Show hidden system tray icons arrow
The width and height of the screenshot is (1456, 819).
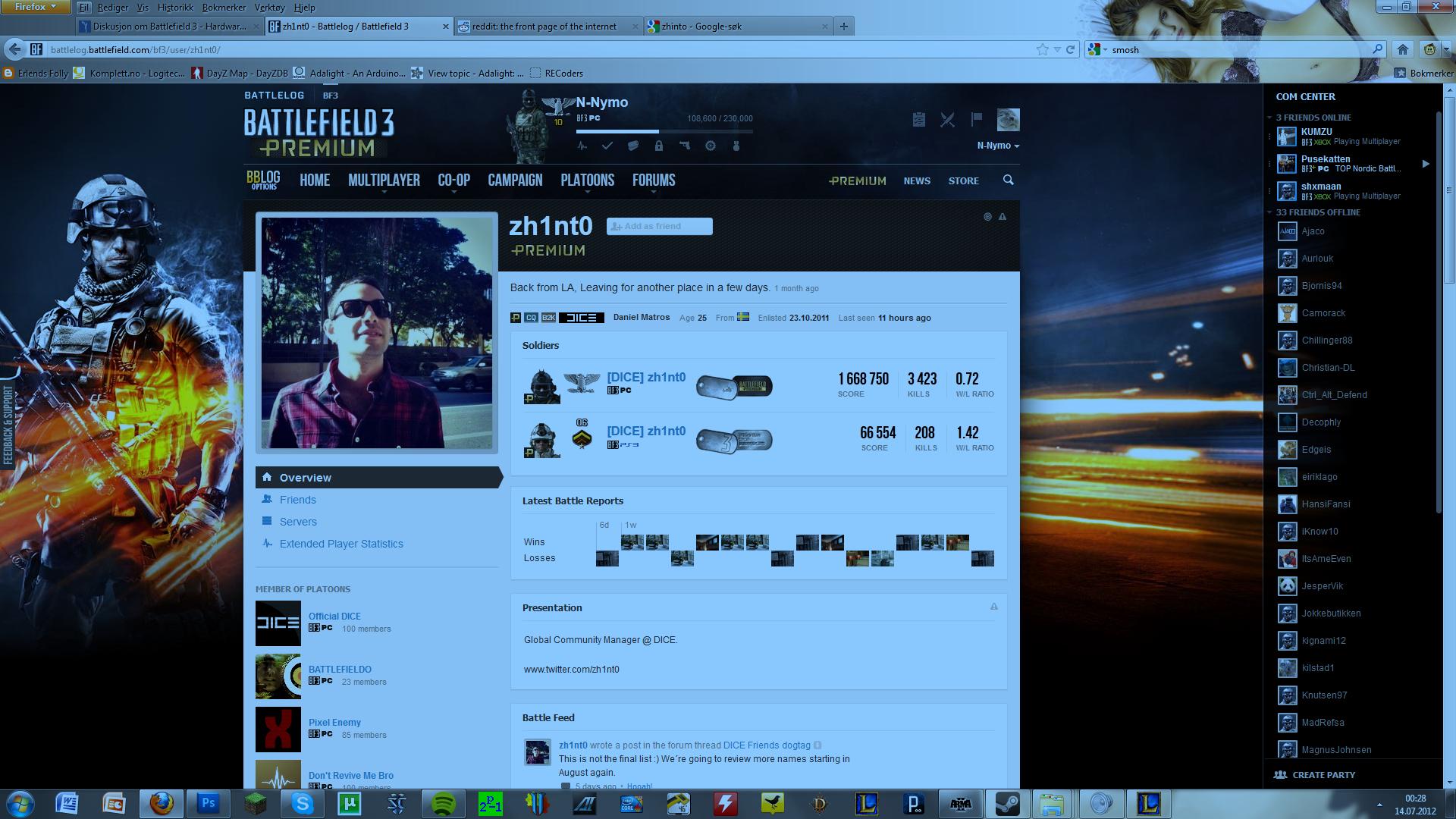coord(1379,804)
